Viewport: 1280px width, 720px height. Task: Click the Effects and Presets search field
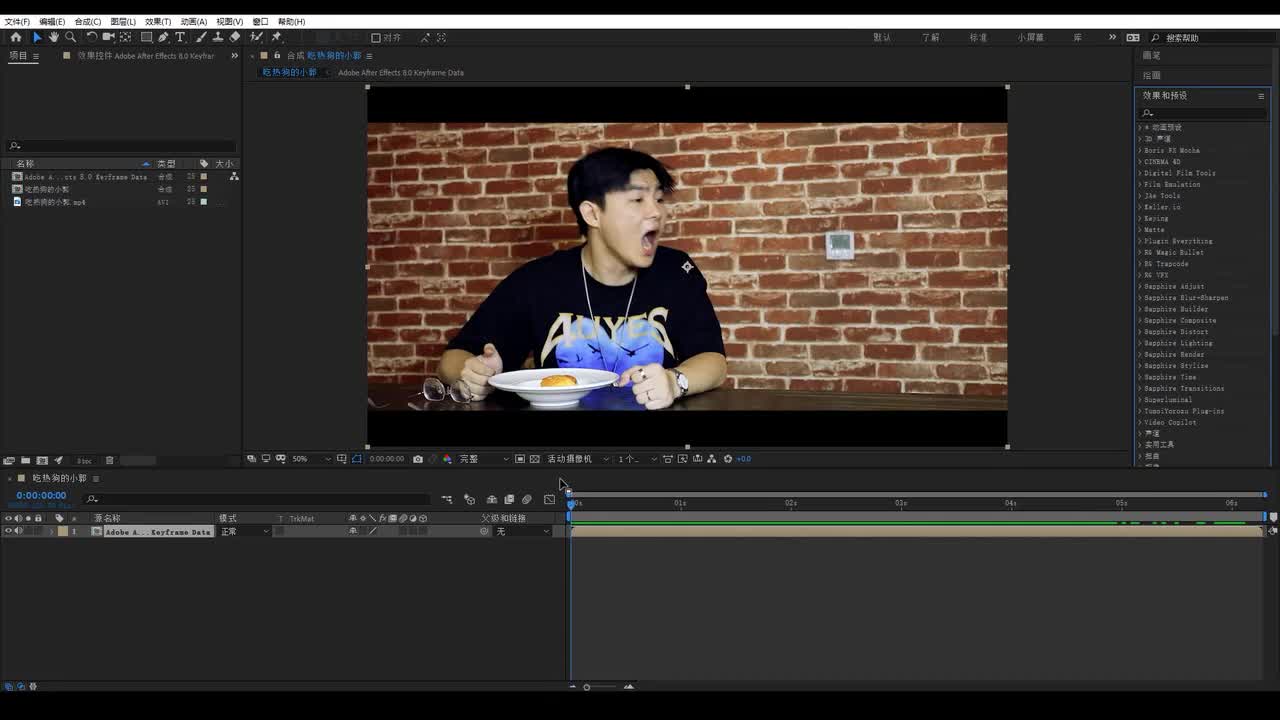pyautogui.click(x=1203, y=113)
